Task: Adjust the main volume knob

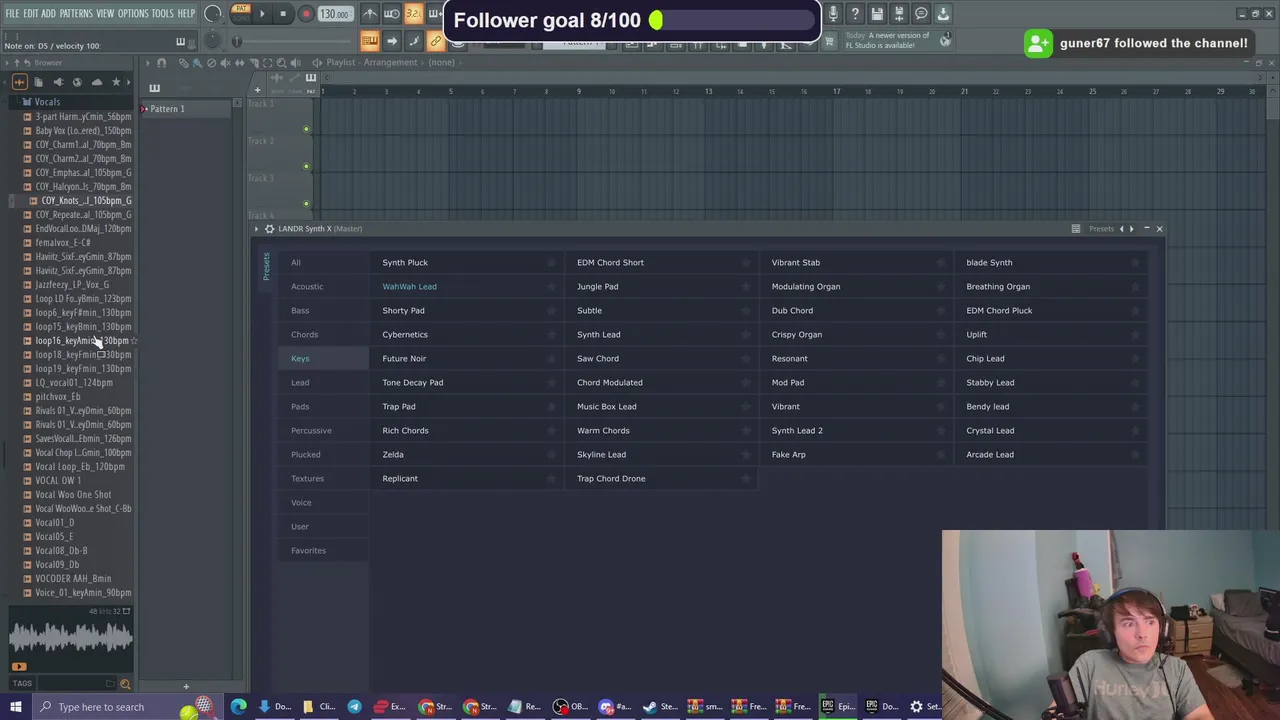Action: click(212, 14)
